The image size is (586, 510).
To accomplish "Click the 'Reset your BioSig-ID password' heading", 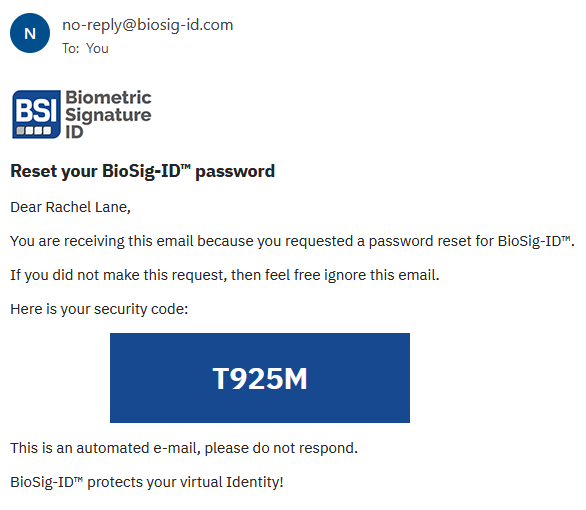I will [142, 171].
